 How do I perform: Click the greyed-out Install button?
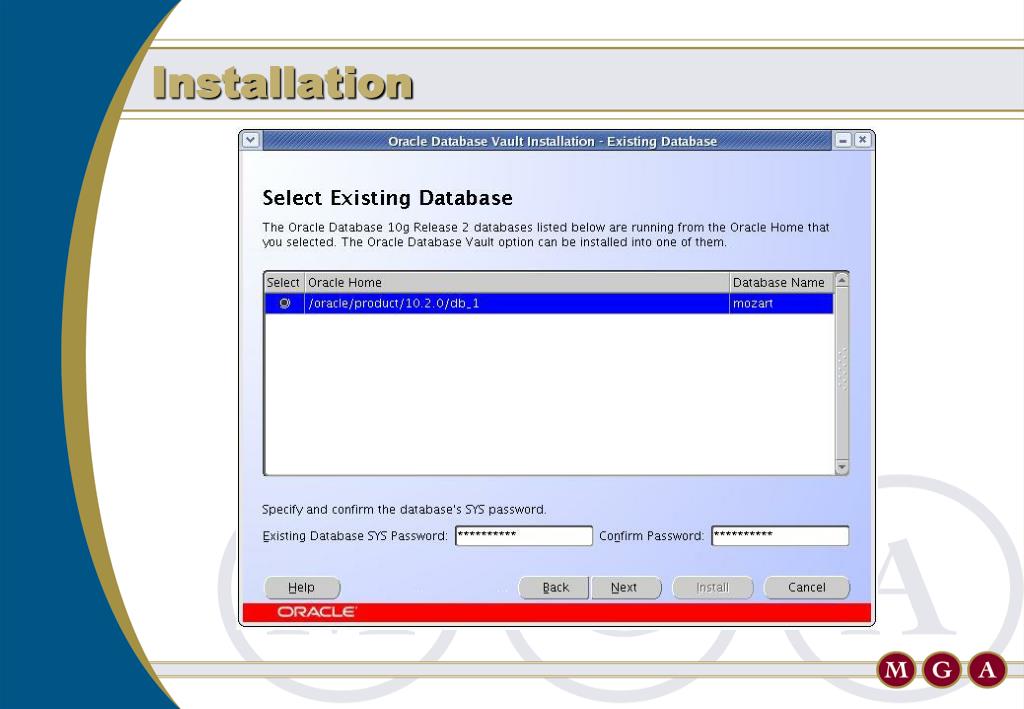[712, 588]
